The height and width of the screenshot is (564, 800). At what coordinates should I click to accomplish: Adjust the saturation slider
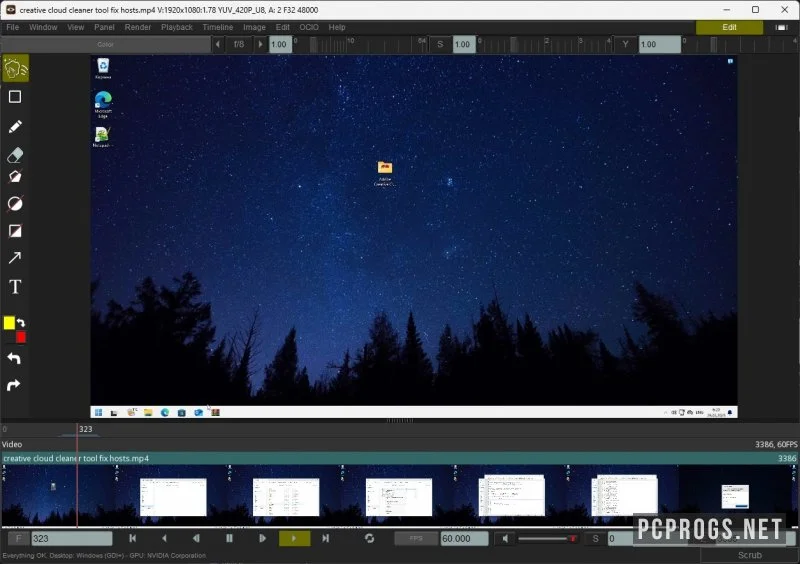(545, 44)
